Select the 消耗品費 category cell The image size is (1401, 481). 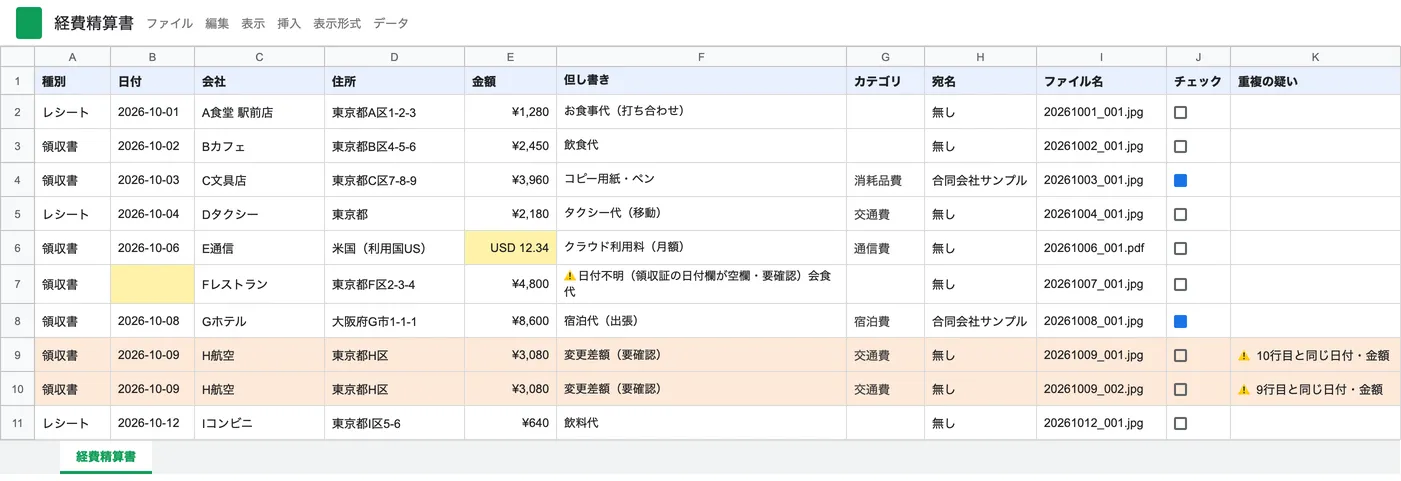click(885, 180)
